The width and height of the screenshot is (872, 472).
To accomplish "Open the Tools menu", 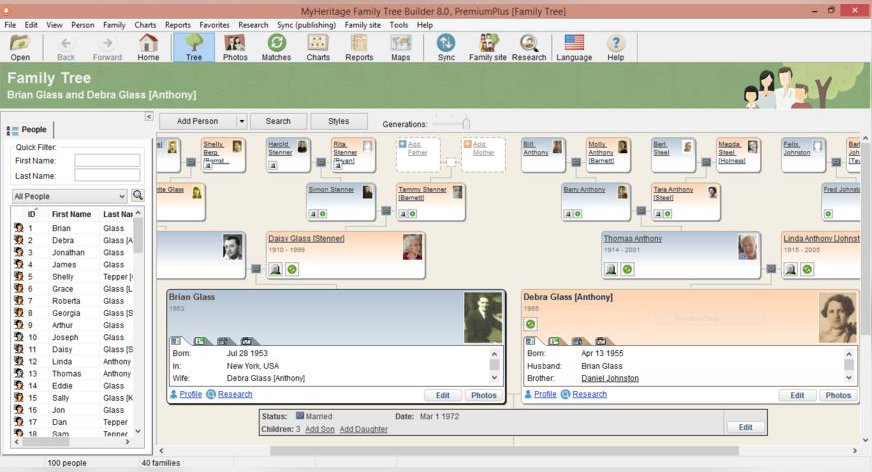I will click(398, 25).
